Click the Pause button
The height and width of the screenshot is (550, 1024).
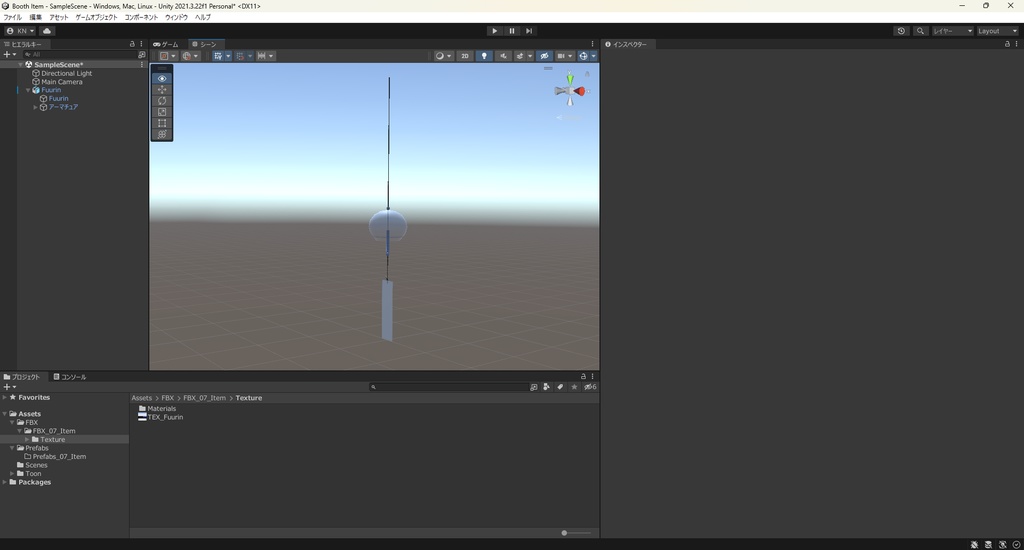[x=512, y=31]
